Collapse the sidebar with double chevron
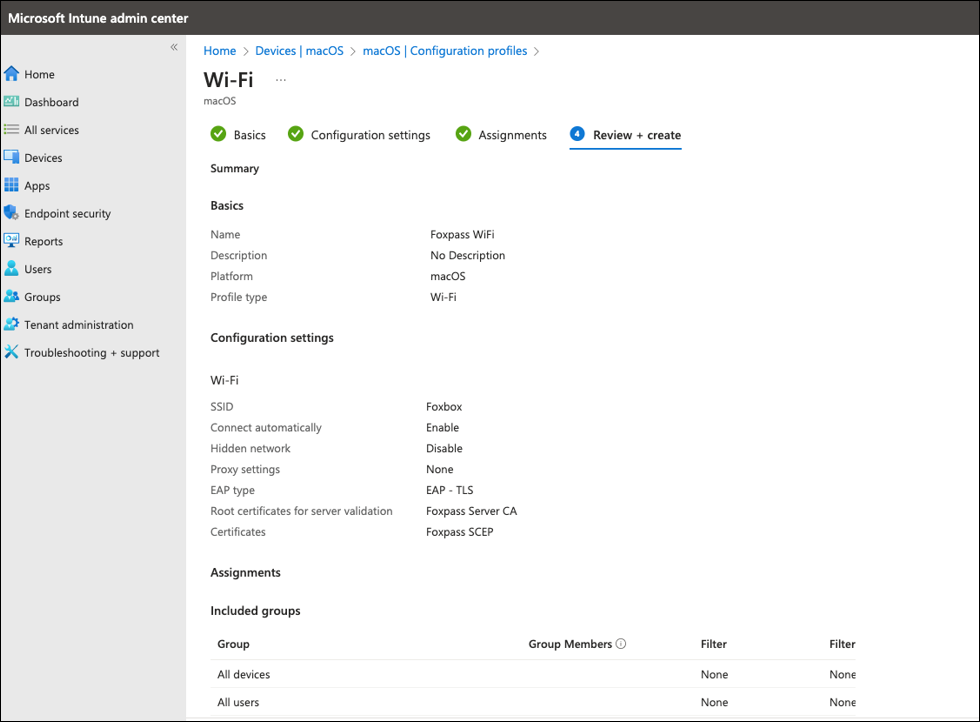The height and width of the screenshot is (722, 980). pos(174,48)
